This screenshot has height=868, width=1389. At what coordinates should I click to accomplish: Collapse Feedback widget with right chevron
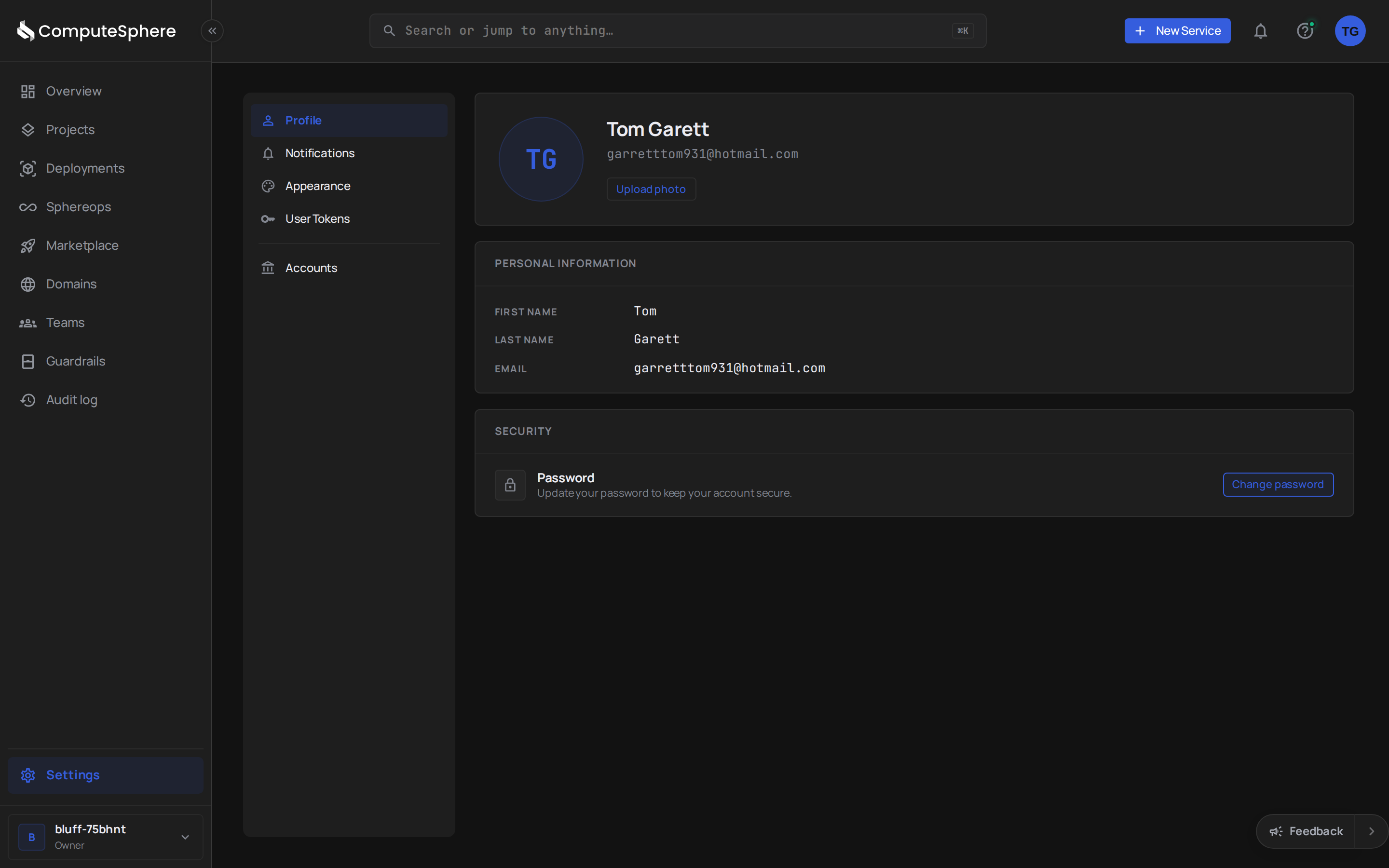[x=1371, y=831]
